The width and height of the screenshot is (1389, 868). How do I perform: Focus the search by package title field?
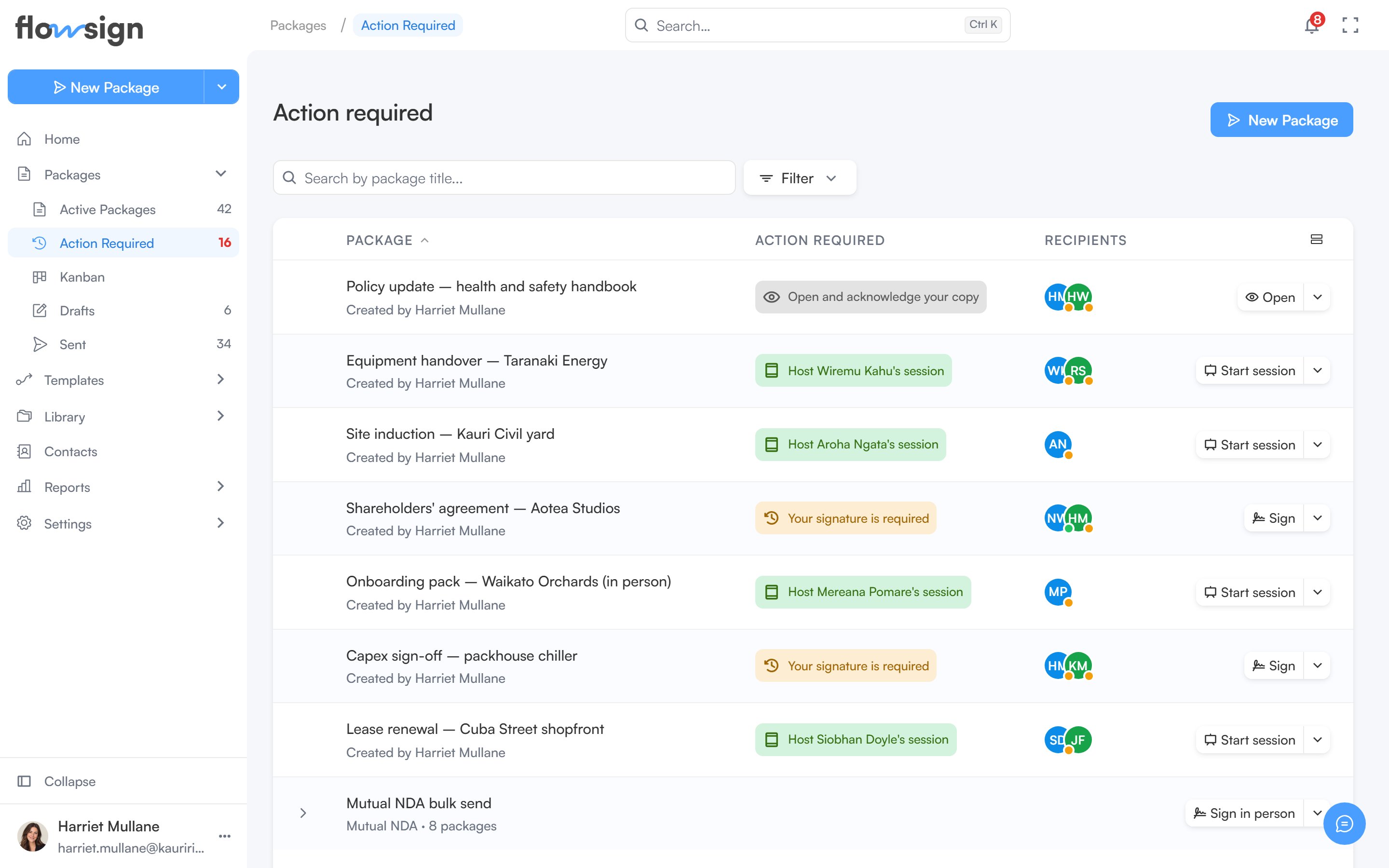[x=504, y=178]
